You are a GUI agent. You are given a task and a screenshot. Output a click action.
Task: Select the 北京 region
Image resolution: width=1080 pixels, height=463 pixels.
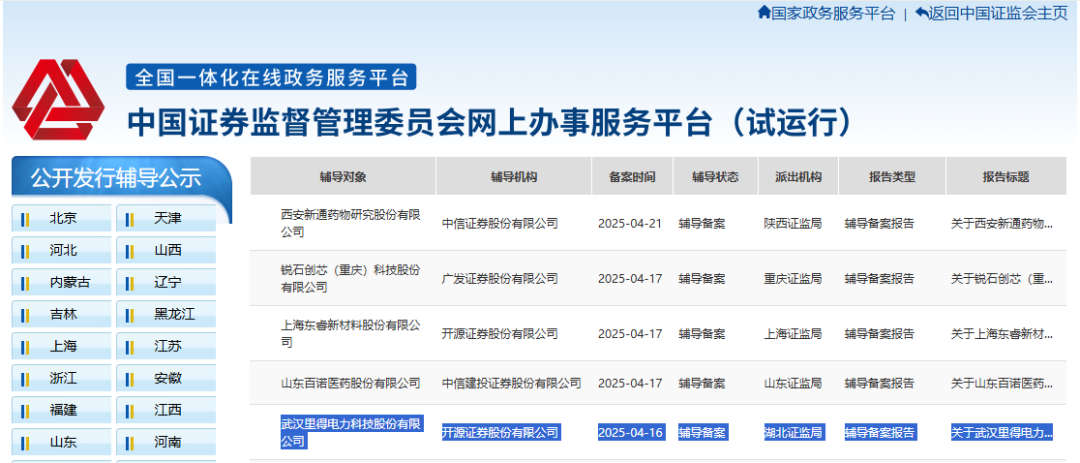pos(61,218)
